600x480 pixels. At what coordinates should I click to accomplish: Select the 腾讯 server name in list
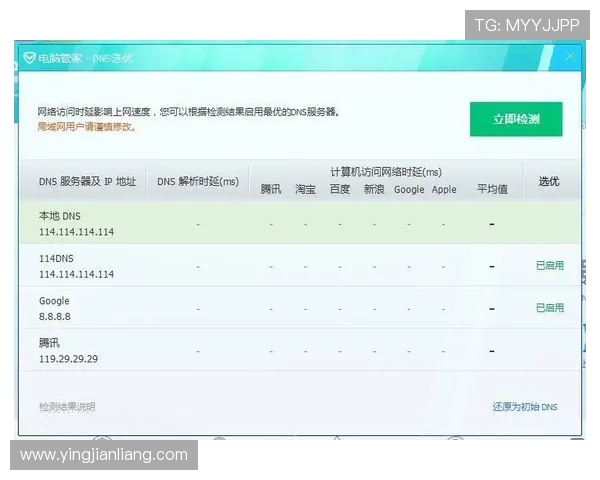[x=49, y=343]
